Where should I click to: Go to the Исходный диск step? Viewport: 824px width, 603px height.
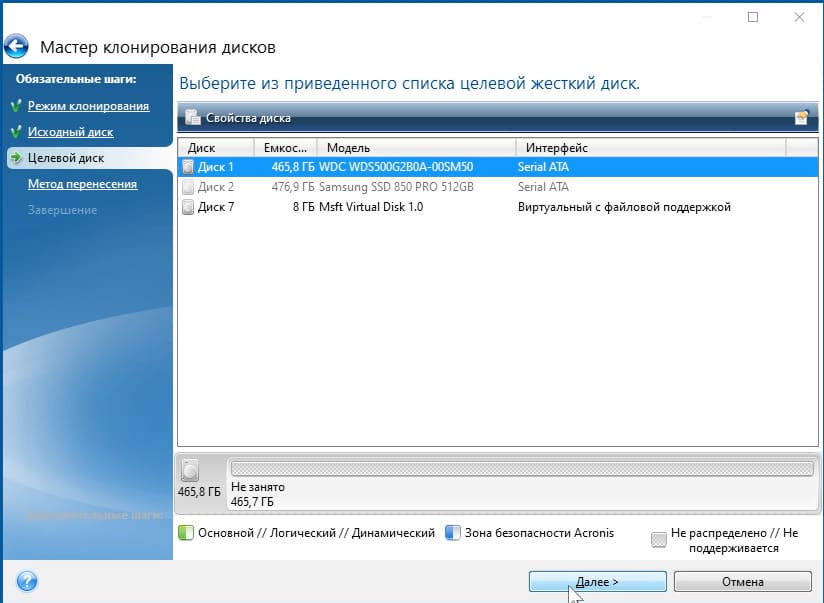click(70, 132)
